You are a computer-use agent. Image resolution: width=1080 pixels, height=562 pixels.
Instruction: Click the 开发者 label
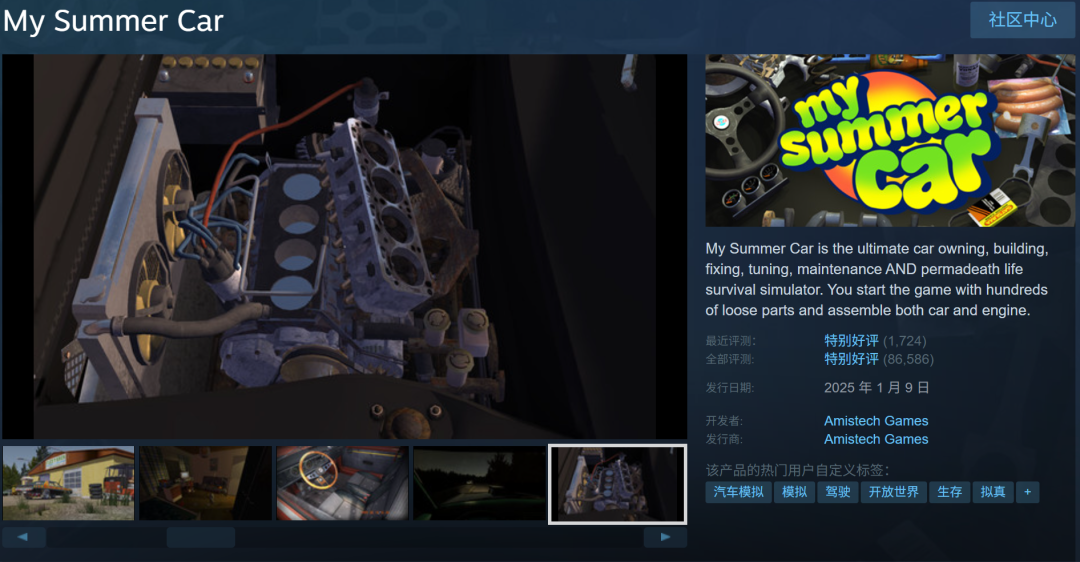(x=724, y=421)
